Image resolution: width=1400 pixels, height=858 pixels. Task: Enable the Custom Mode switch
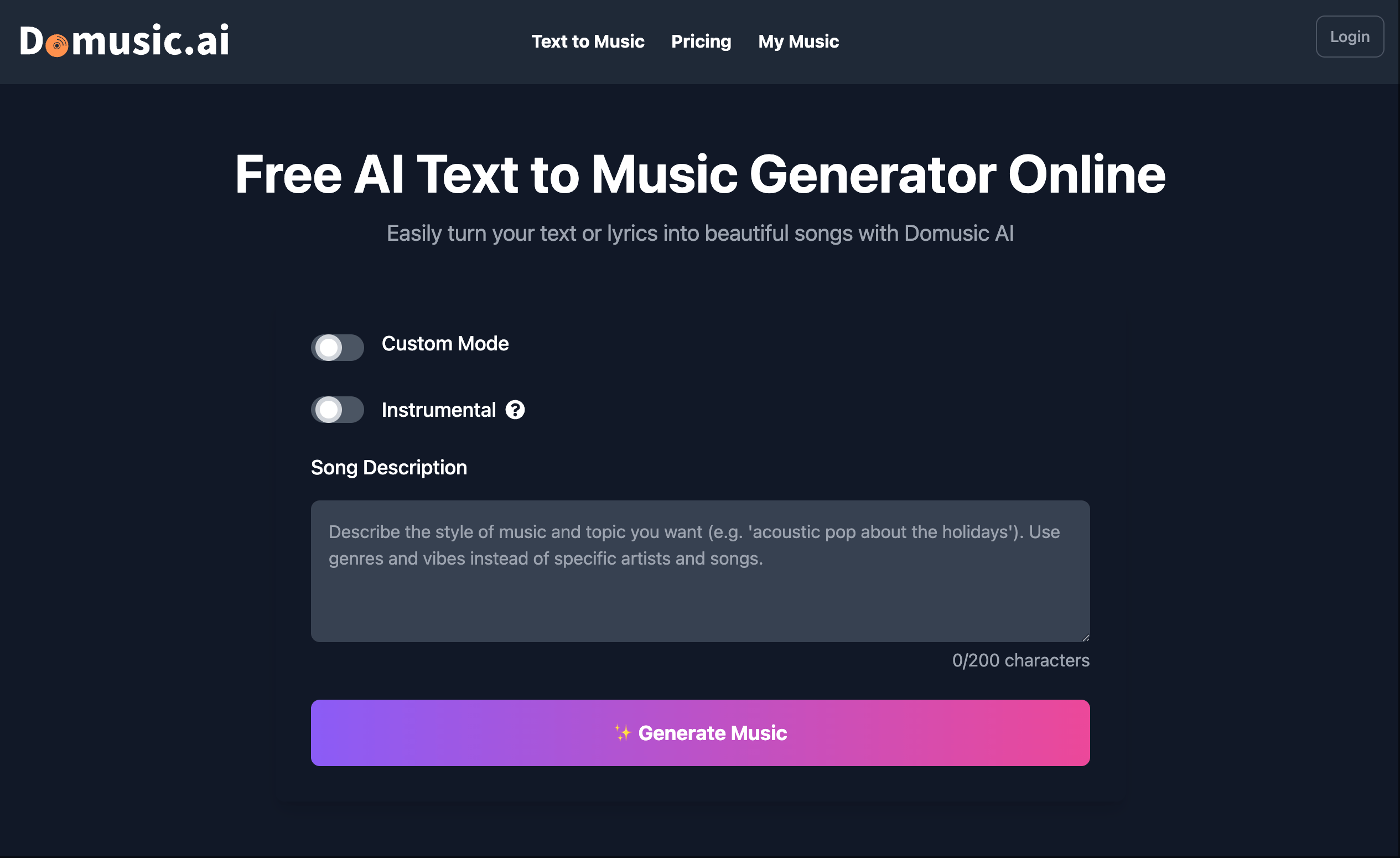[x=338, y=347]
